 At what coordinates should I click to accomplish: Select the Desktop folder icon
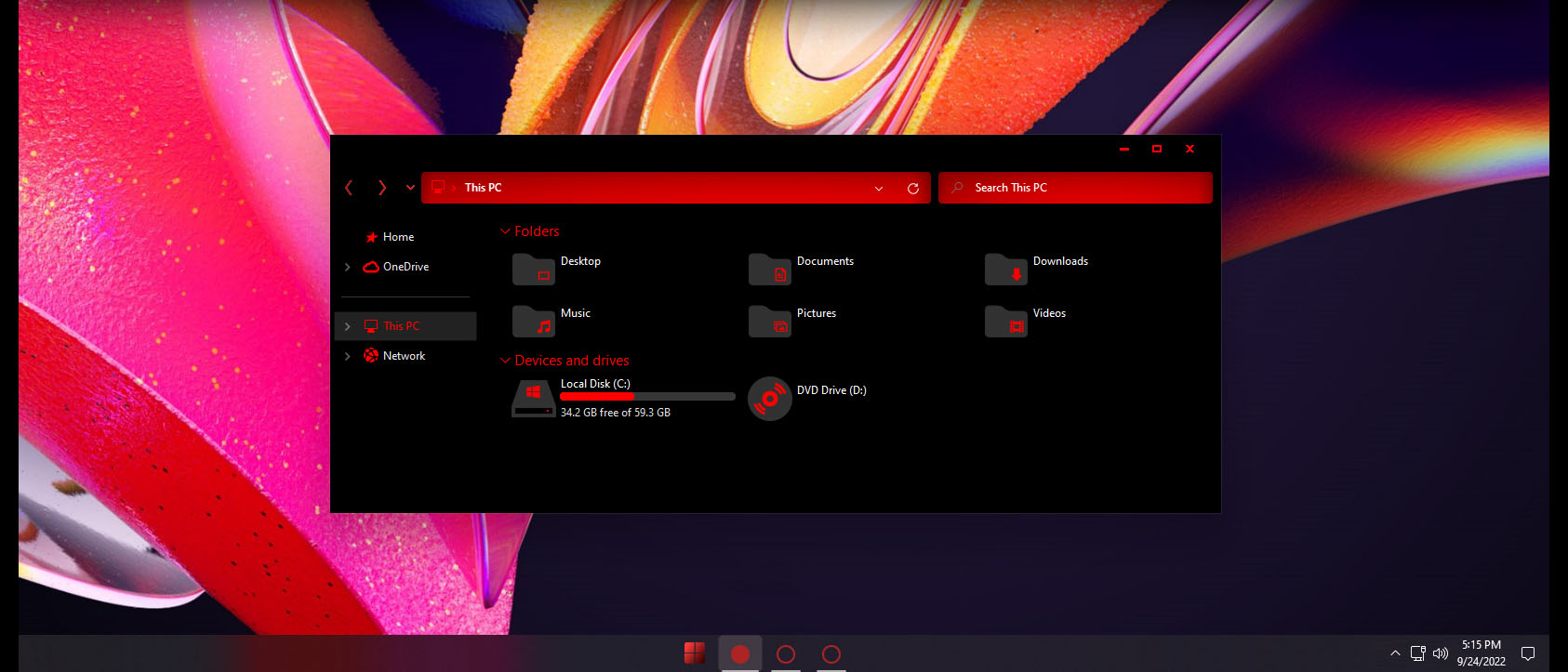pos(534,270)
